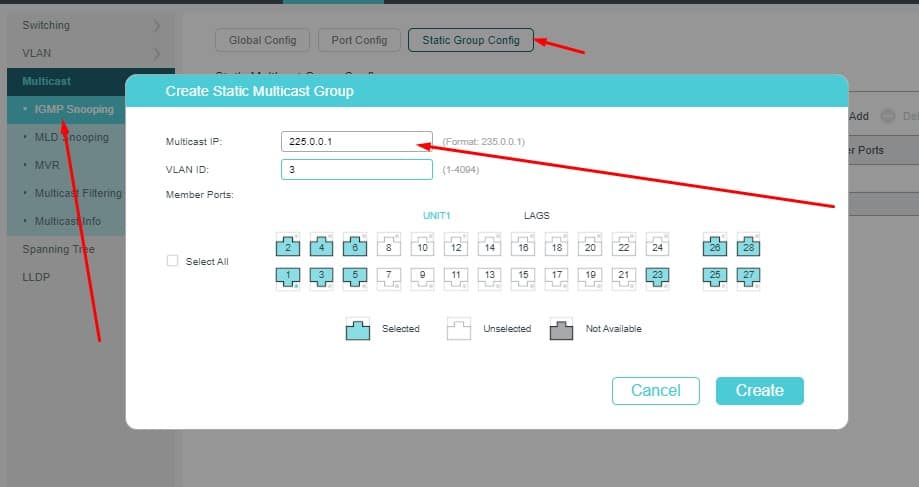This screenshot has height=487, width=919.
Task: Deselect member port 3
Action: tap(321, 278)
